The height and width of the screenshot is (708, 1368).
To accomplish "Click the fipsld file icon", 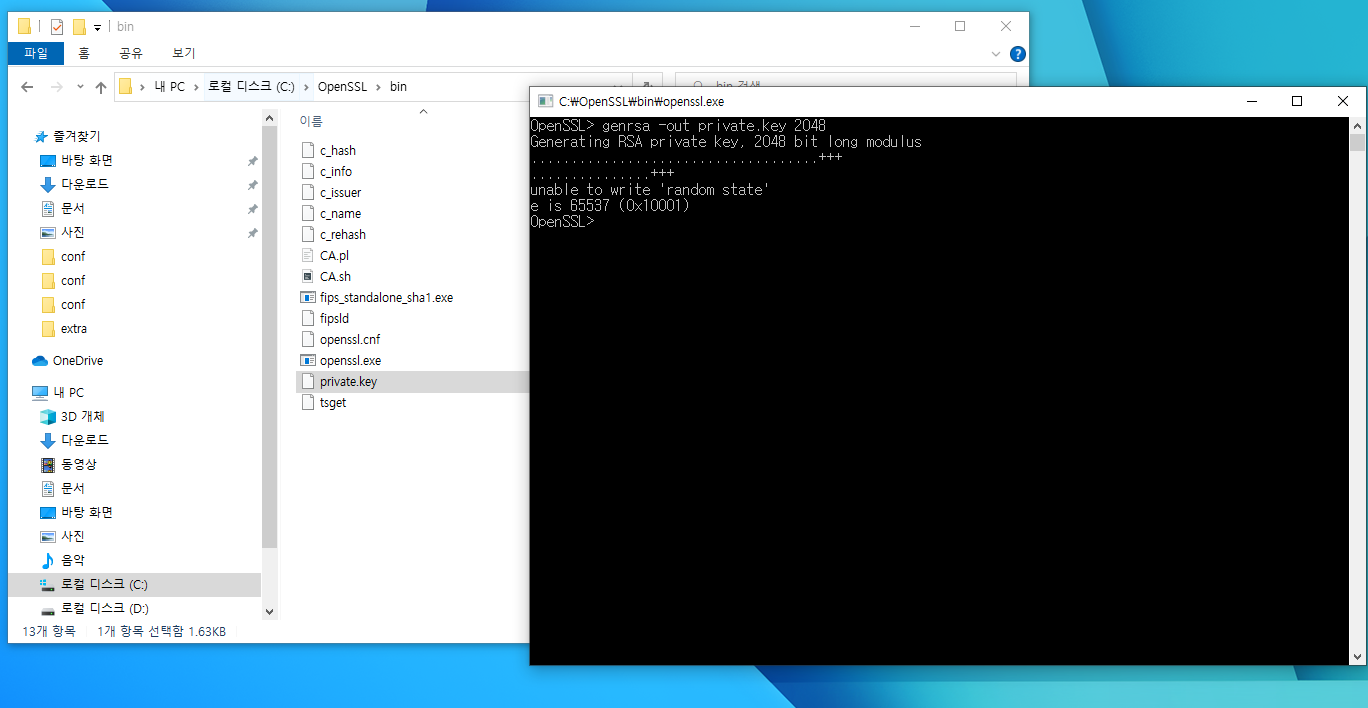I will pyautogui.click(x=308, y=318).
